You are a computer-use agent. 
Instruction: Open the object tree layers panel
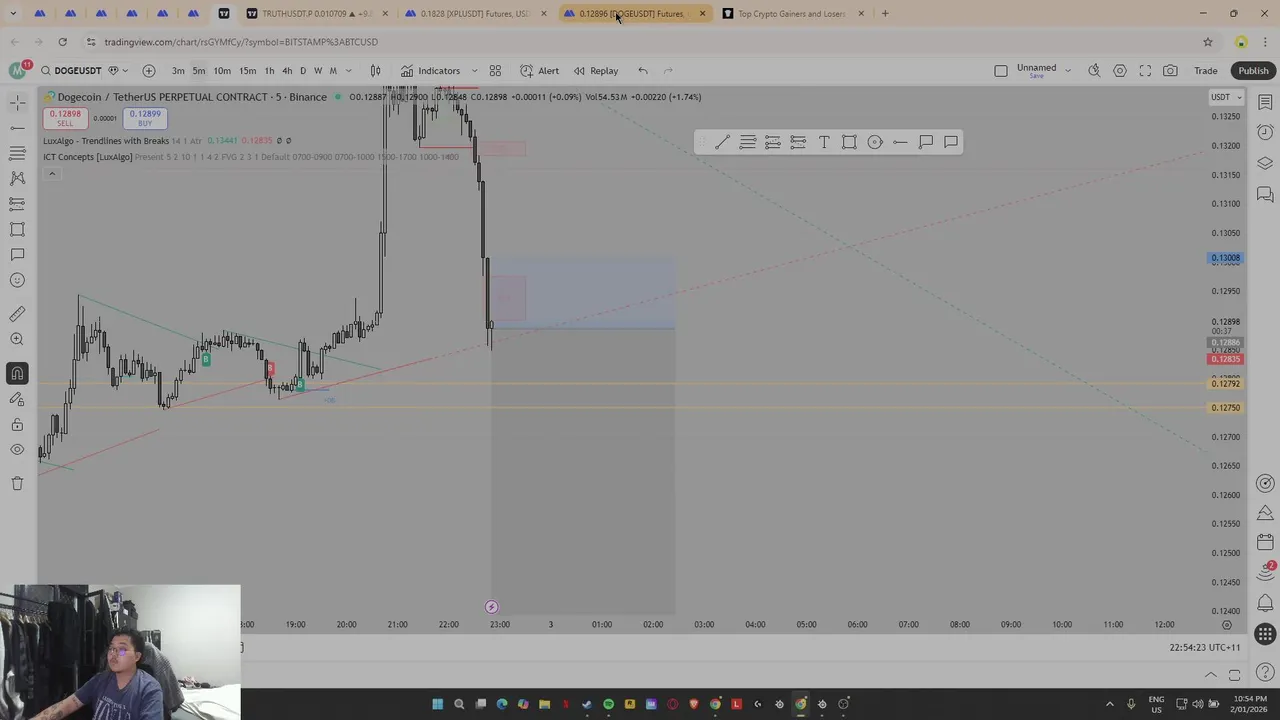(1265, 163)
